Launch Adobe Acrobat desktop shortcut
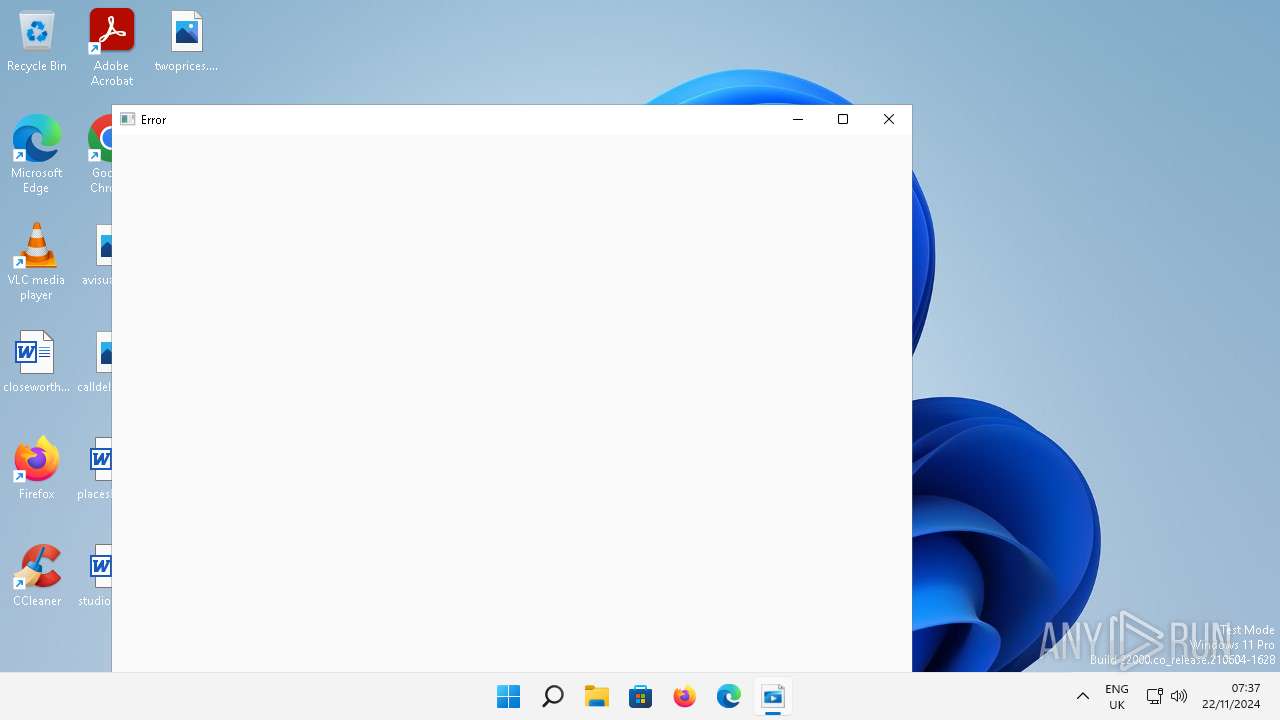Screen dimensions: 1280x720 point(111,48)
